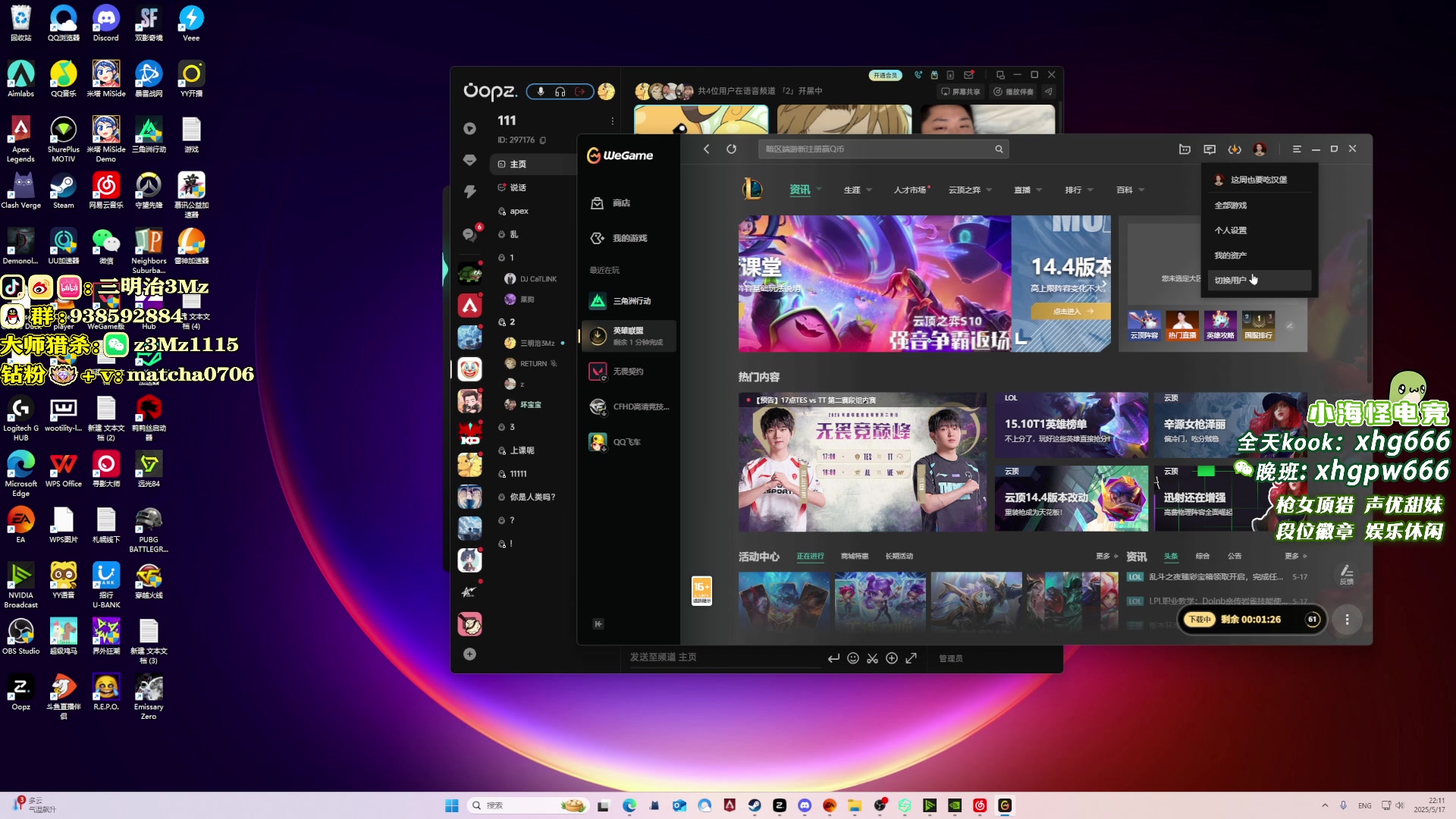Open 人才市场 navigation item
This screenshot has height=819, width=1456.
[x=911, y=190]
